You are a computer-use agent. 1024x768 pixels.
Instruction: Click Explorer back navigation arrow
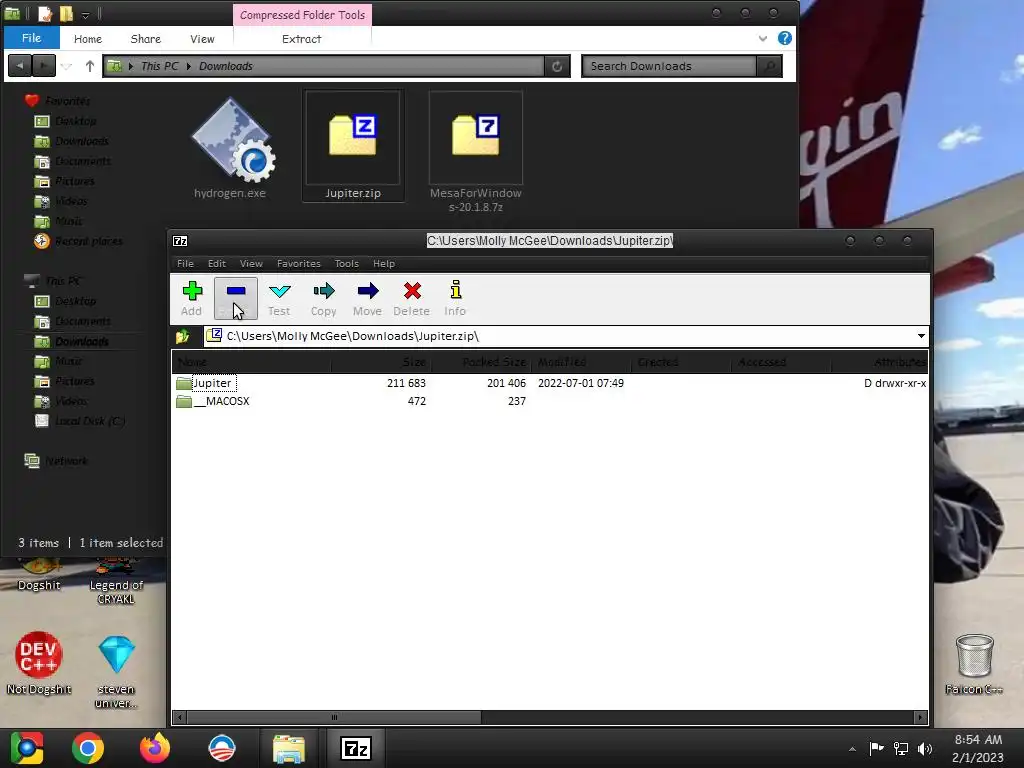coord(20,66)
